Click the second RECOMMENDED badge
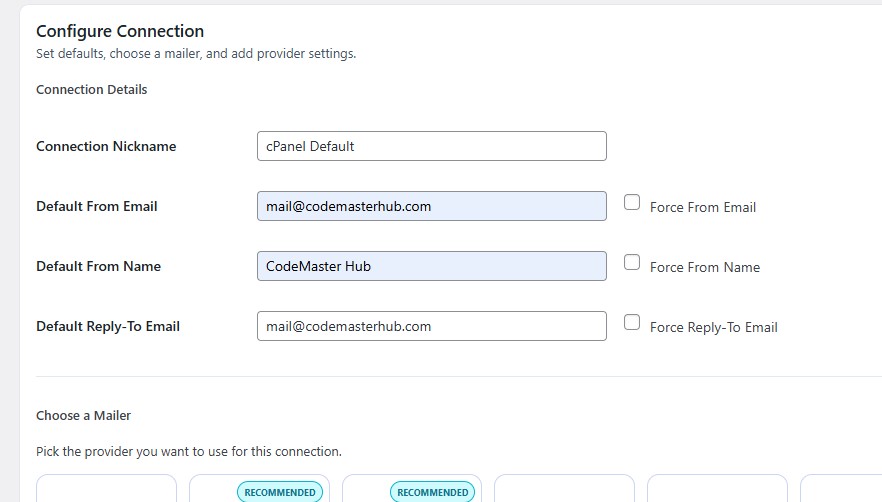This screenshot has height=502, width=882. click(x=433, y=491)
